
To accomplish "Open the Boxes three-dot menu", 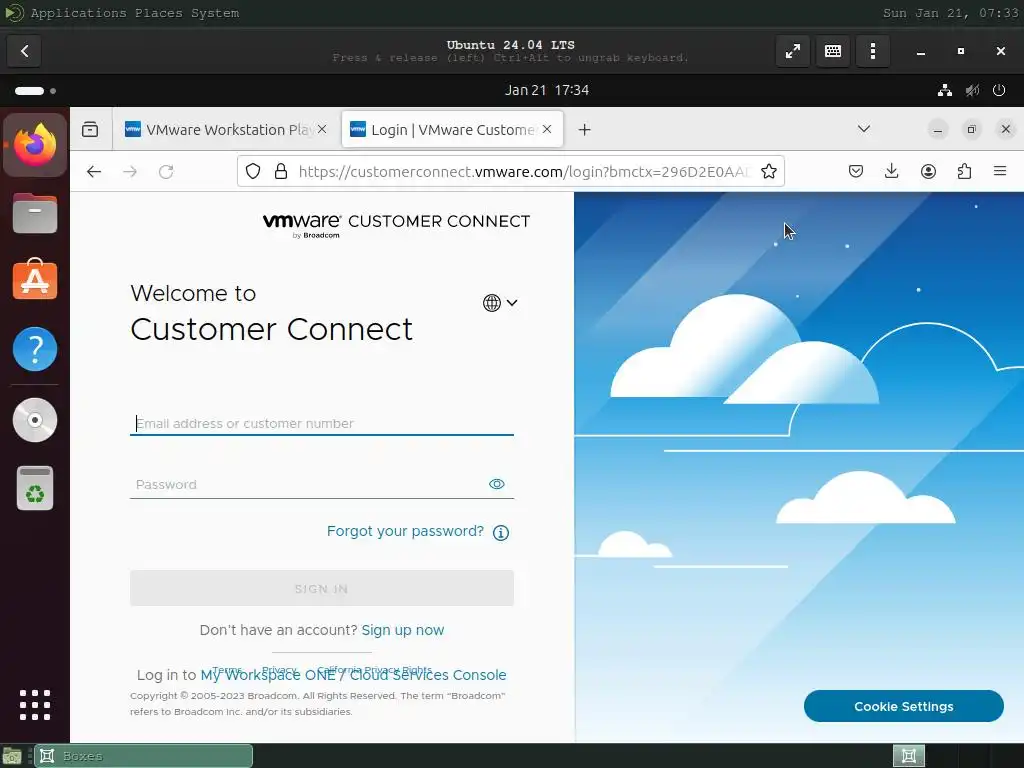I will pyautogui.click(x=872, y=51).
